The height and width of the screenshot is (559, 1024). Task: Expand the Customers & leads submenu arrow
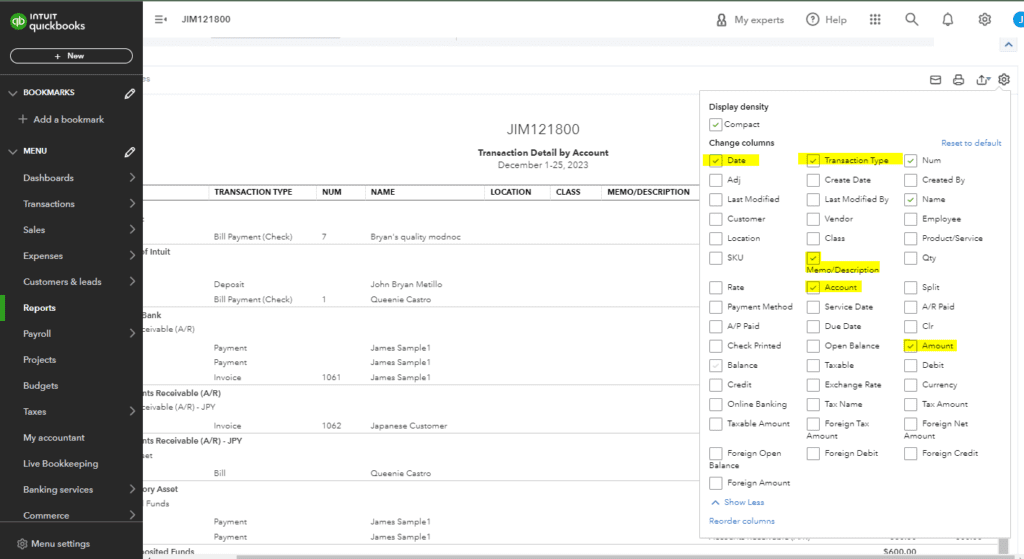[132, 281]
